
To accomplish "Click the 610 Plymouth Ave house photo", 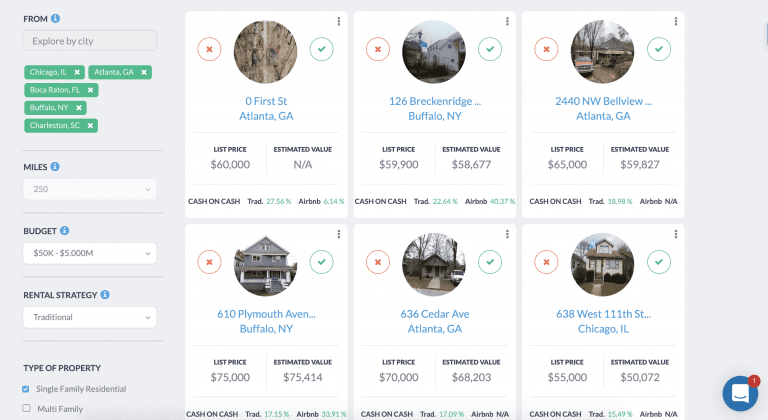I will 265,264.
